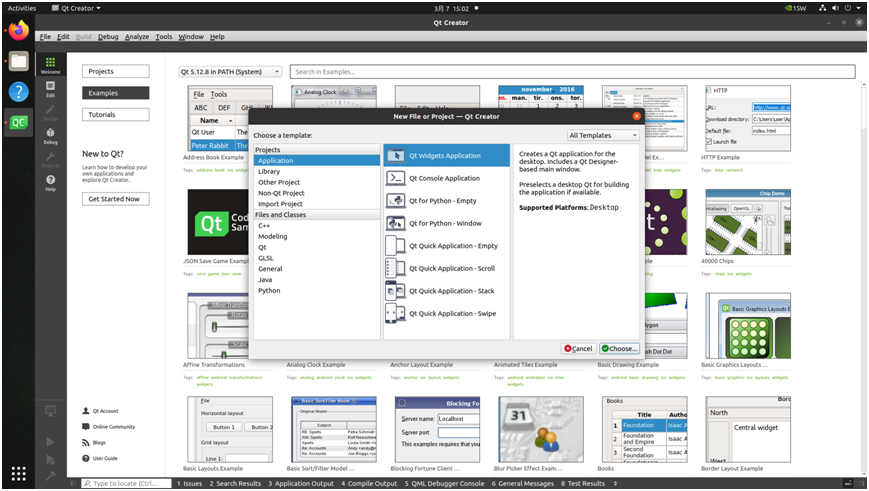Open the Welcome mode grid icon
Image resolution: width=869 pixels, height=491 pixels.
point(50,65)
